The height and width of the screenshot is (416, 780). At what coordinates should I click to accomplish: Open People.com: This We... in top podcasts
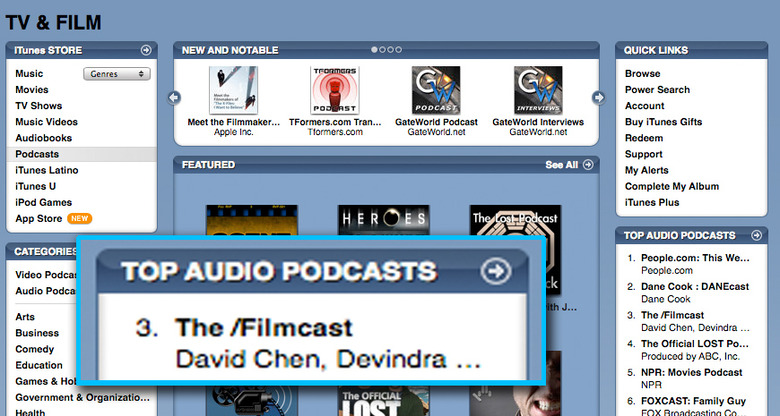coord(695,258)
